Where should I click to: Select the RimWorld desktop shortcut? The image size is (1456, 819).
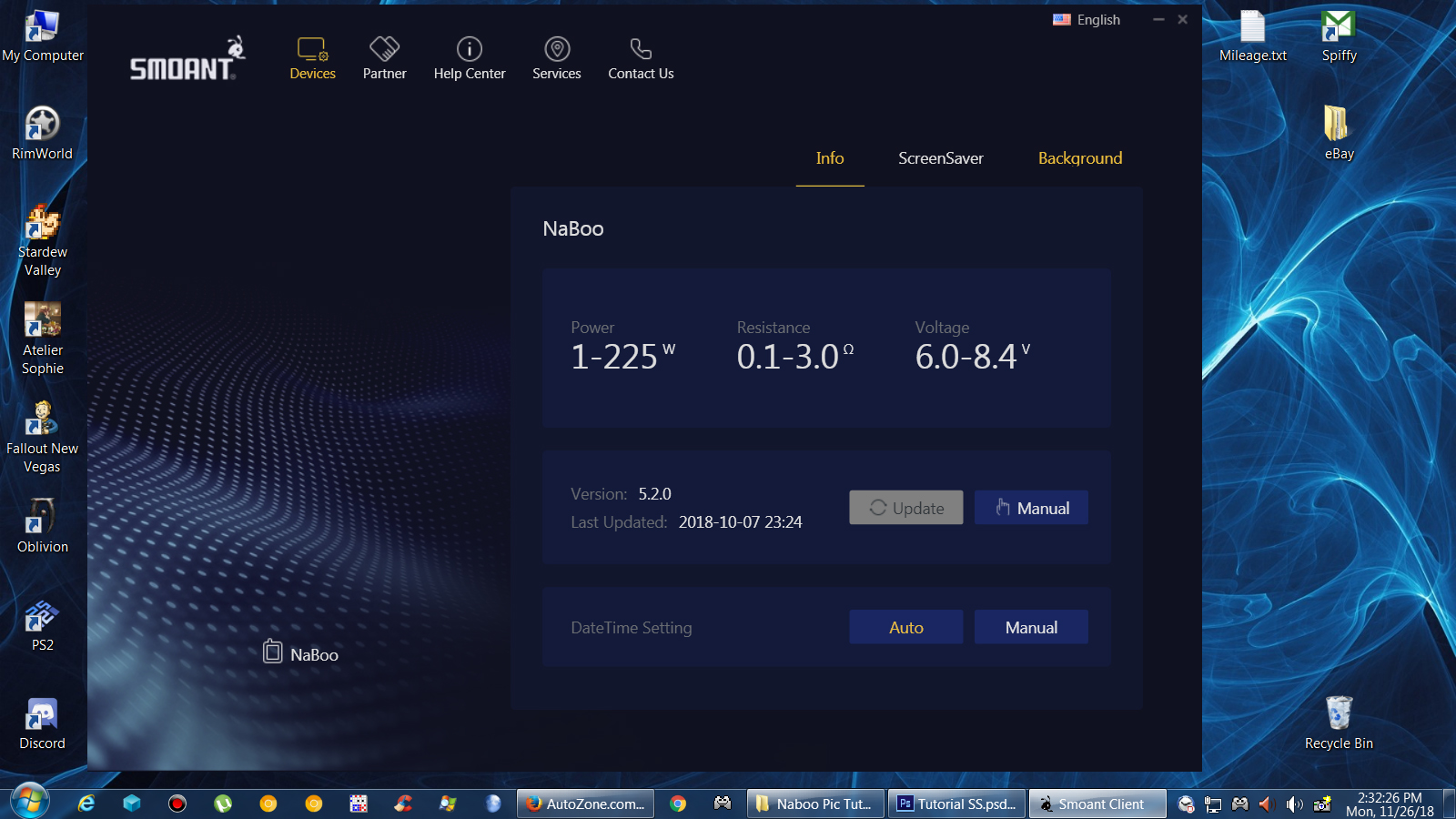[43, 134]
